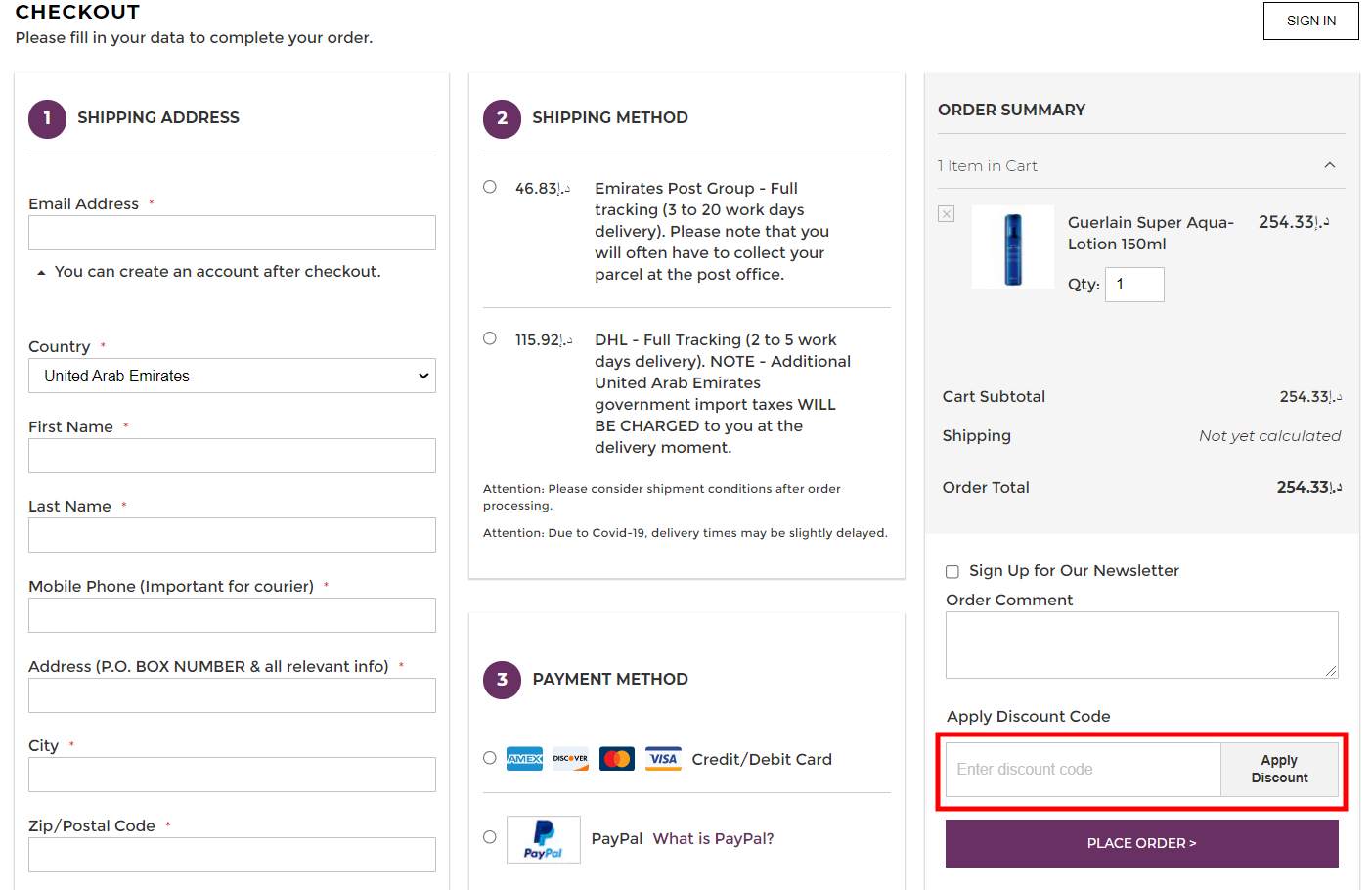1372x890 pixels.
Task: Select Credit/Debit Card payment method
Action: (x=489, y=757)
